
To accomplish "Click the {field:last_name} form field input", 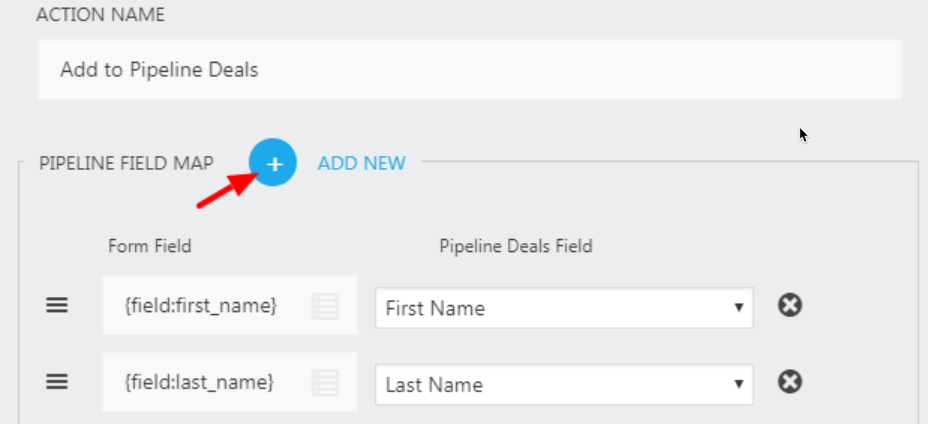I will 200,382.
